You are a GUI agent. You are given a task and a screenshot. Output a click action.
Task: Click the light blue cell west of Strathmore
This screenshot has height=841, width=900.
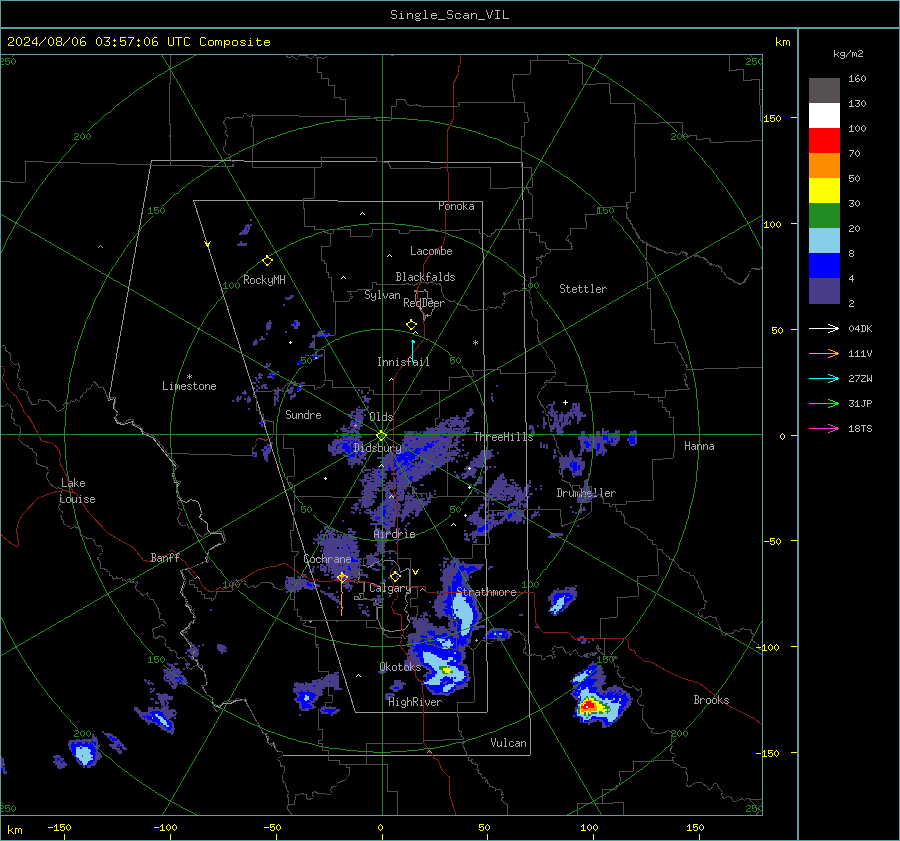pyautogui.click(x=463, y=612)
